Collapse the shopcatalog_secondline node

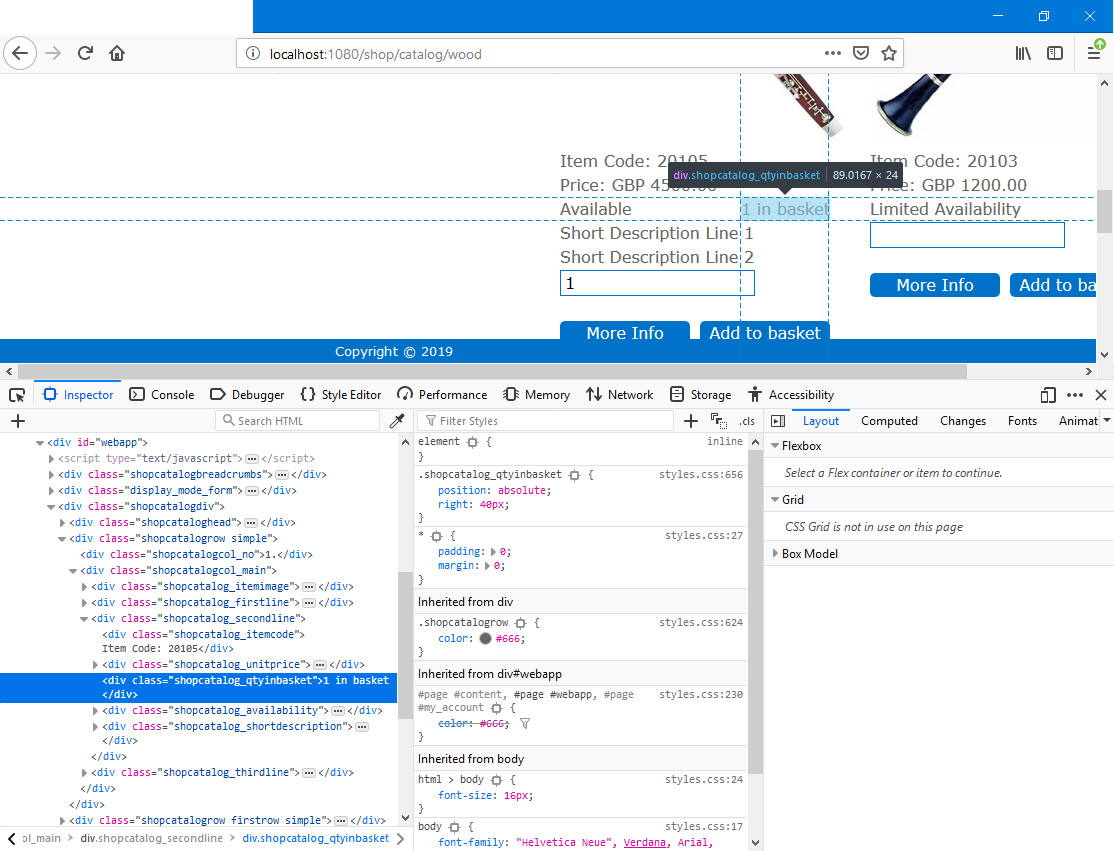84,619
